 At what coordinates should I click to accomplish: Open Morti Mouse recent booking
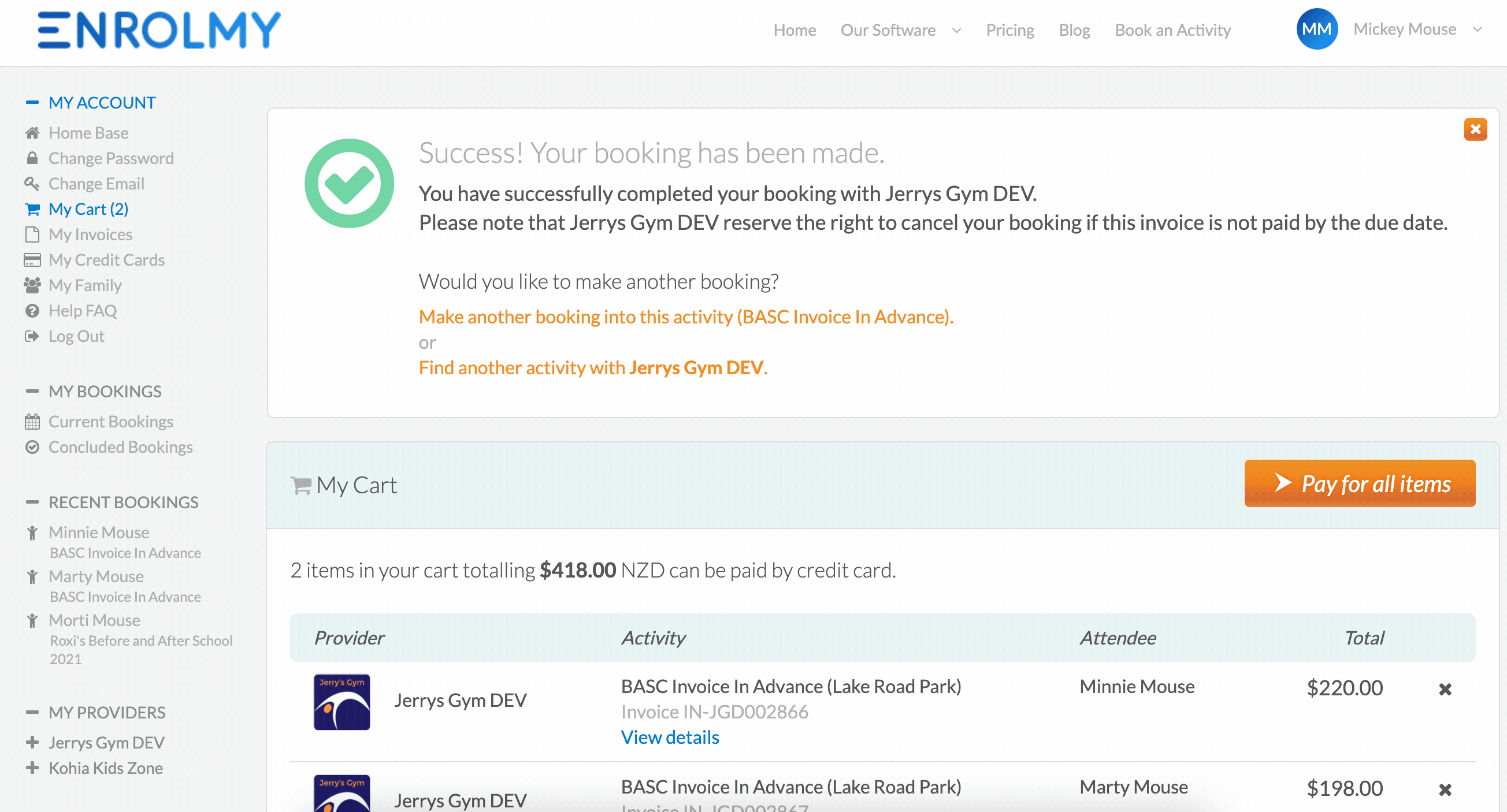[x=94, y=620]
